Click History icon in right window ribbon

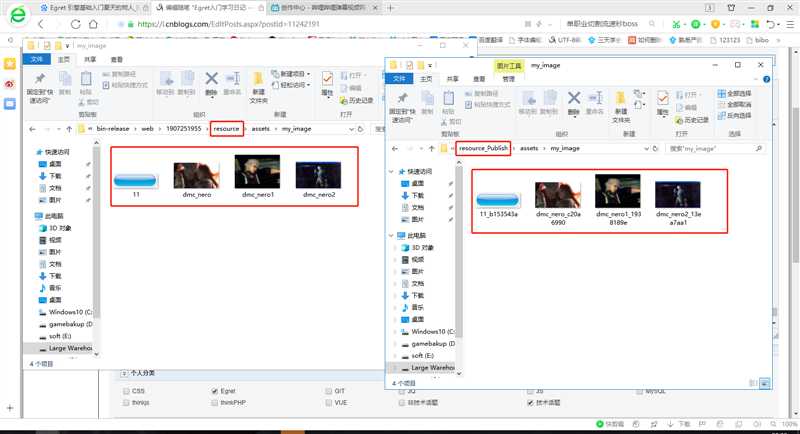691,120
